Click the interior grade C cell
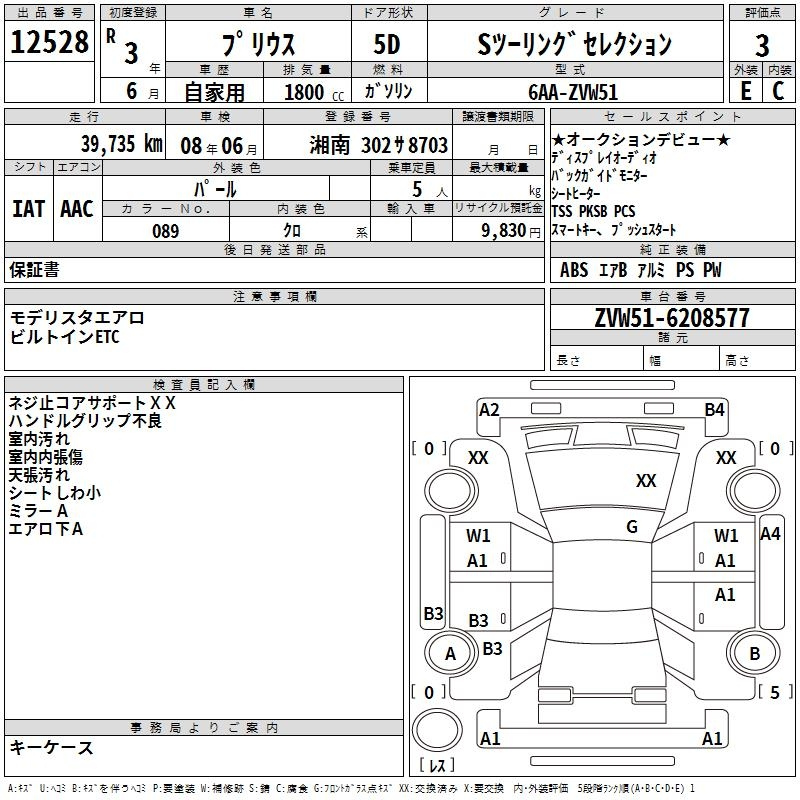The height and width of the screenshot is (800, 800). [x=778, y=90]
